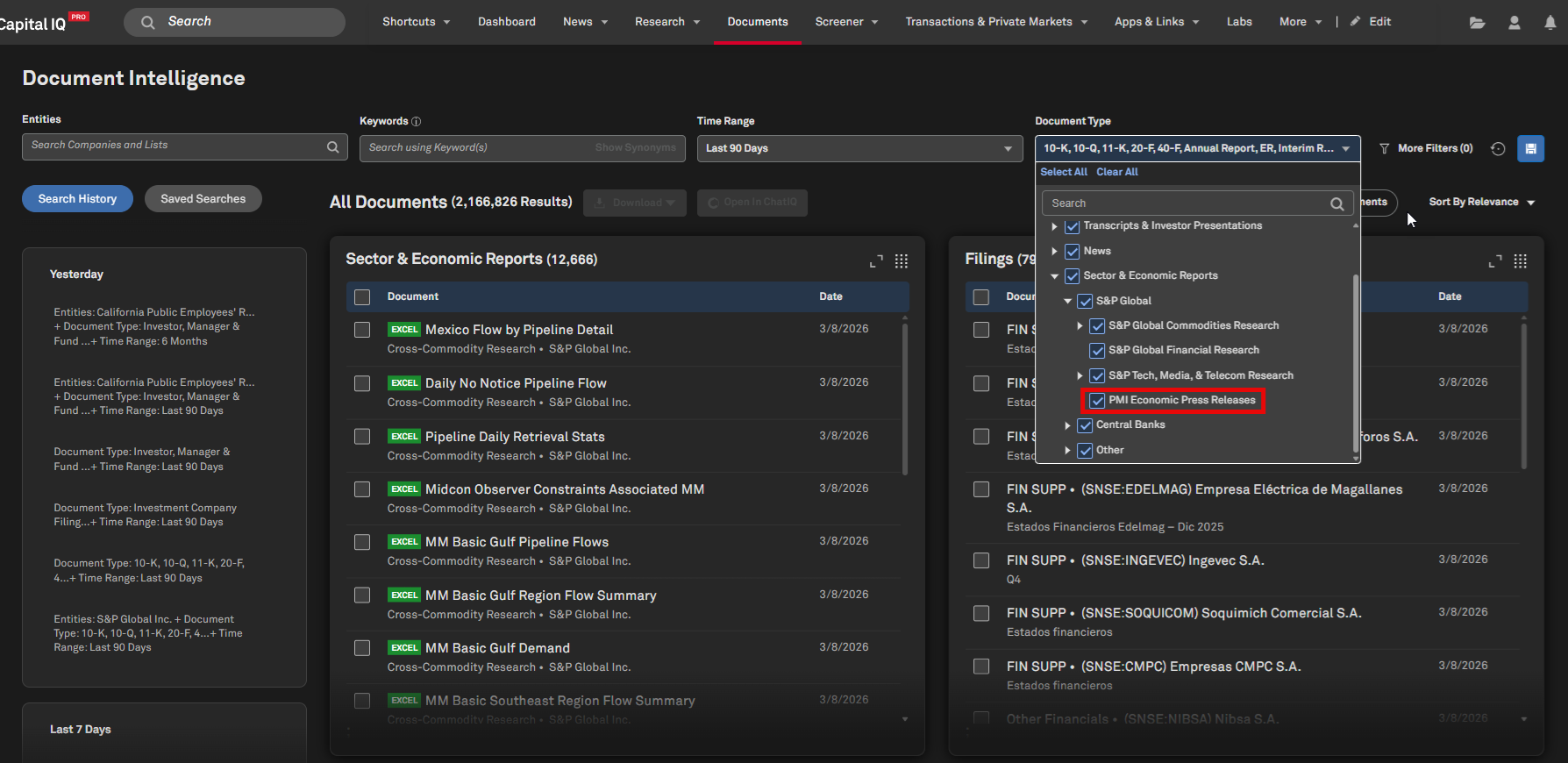Toggle the Central Banks checkbox

coord(1085,425)
